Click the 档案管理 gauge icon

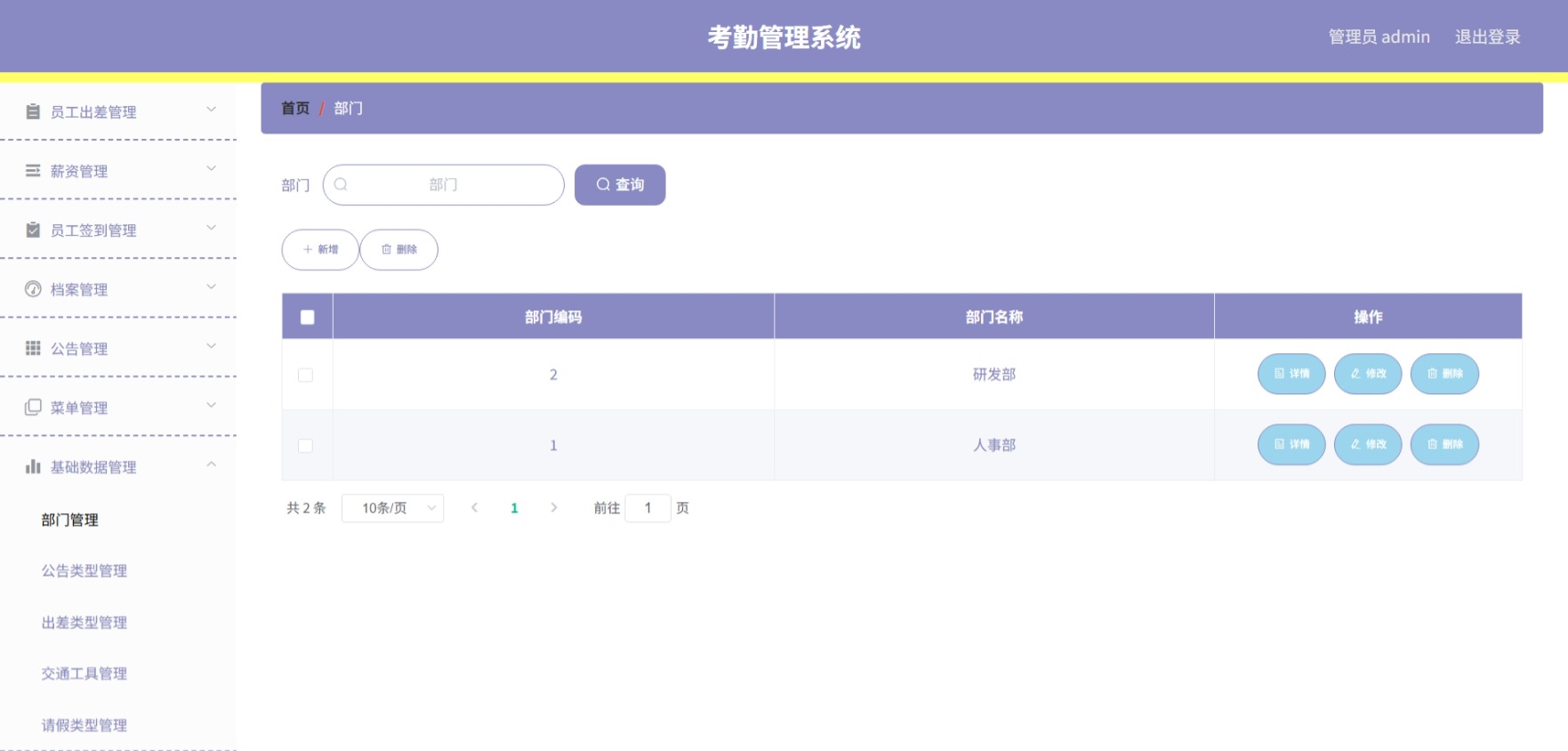pyautogui.click(x=33, y=288)
